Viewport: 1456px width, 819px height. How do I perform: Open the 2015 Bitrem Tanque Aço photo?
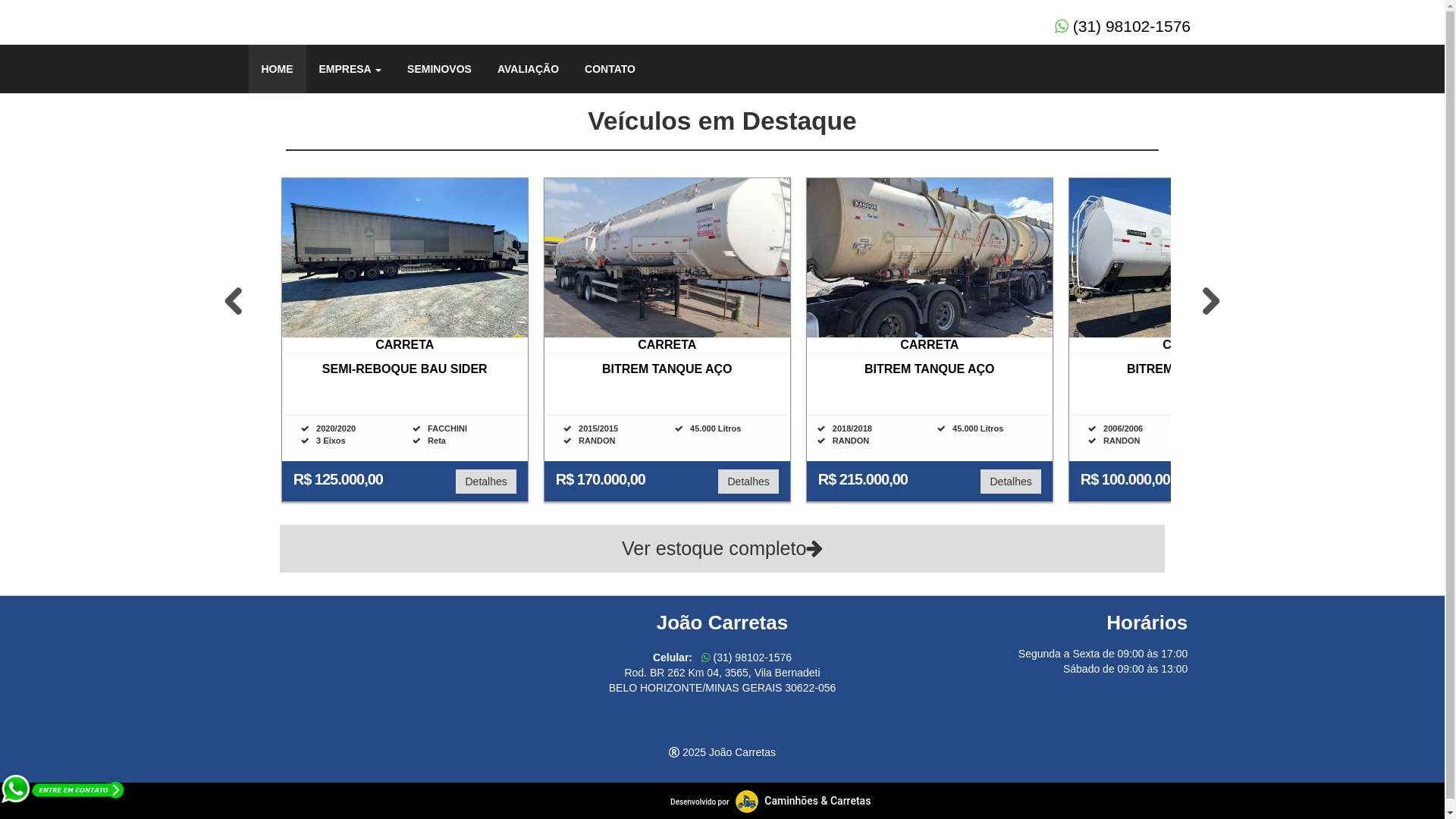667,258
